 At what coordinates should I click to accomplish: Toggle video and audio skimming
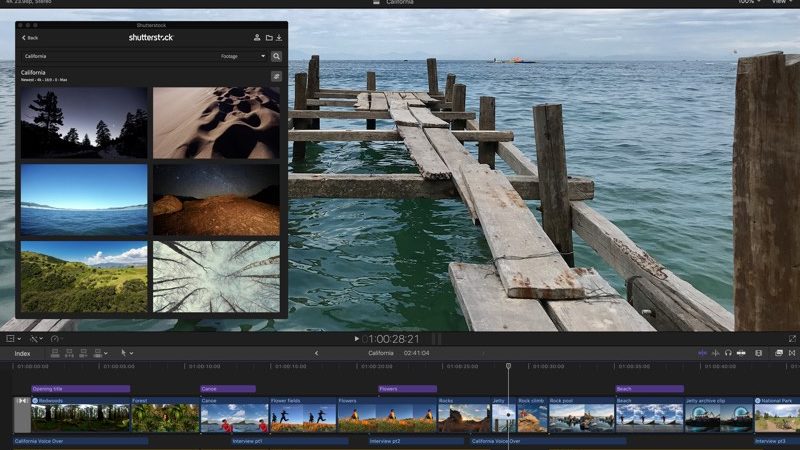pyautogui.click(x=703, y=353)
